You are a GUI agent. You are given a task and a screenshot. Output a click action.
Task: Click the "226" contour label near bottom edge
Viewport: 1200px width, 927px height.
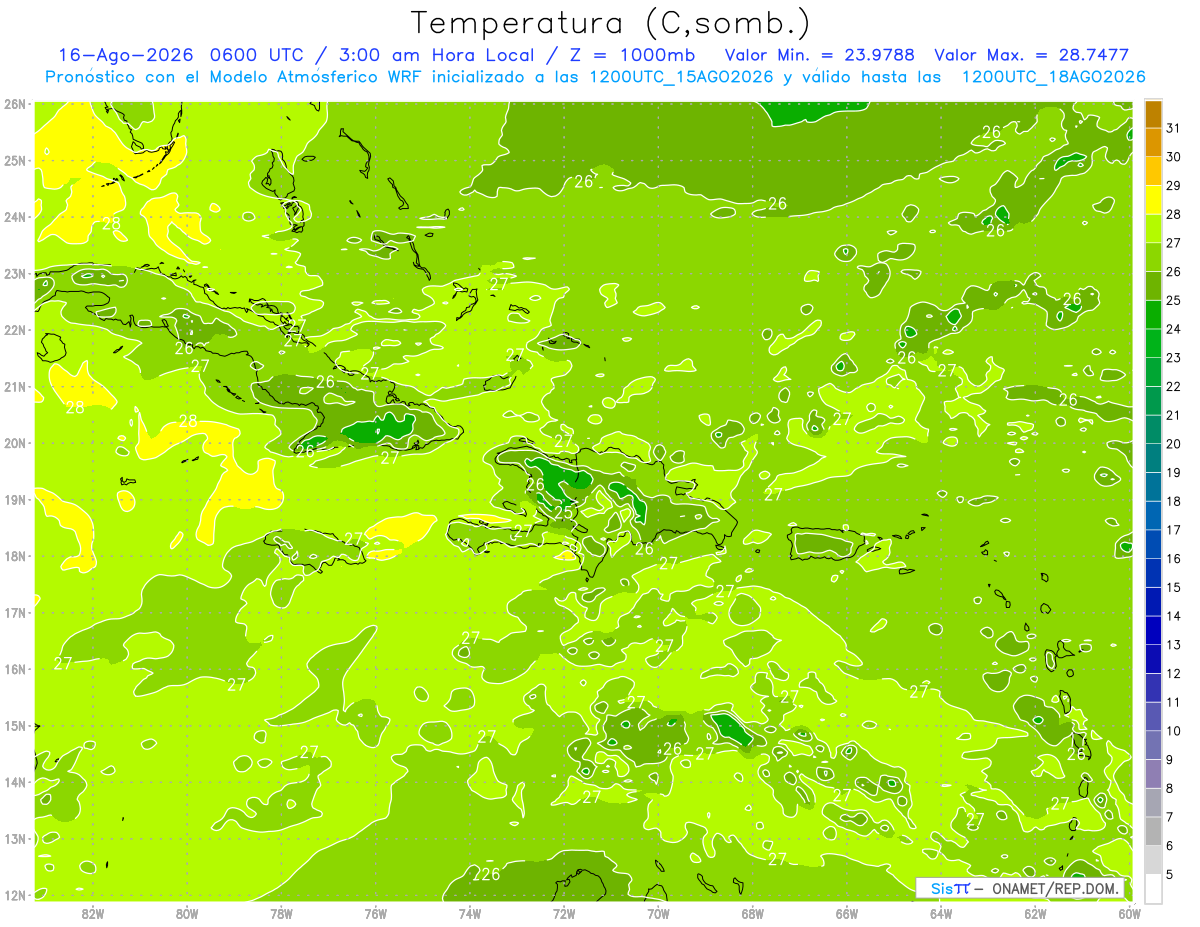pyautogui.click(x=487, y=874)
